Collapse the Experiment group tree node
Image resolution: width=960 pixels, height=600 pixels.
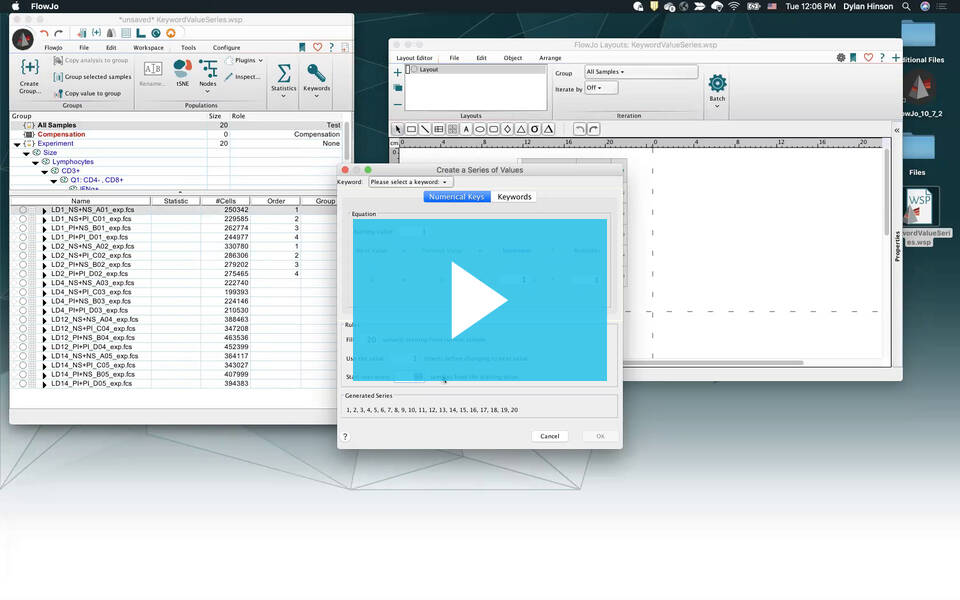[x=17, y=144]
